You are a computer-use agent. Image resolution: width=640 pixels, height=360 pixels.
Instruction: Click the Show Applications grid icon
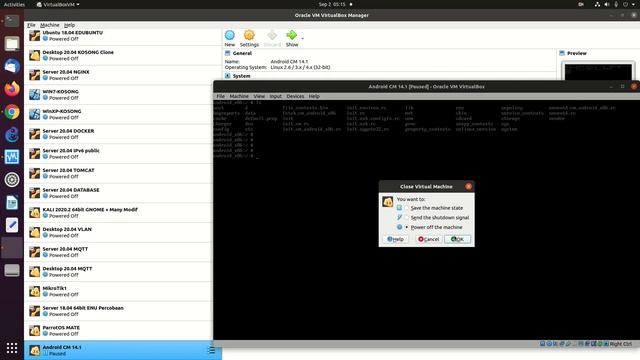click(12, 348)
